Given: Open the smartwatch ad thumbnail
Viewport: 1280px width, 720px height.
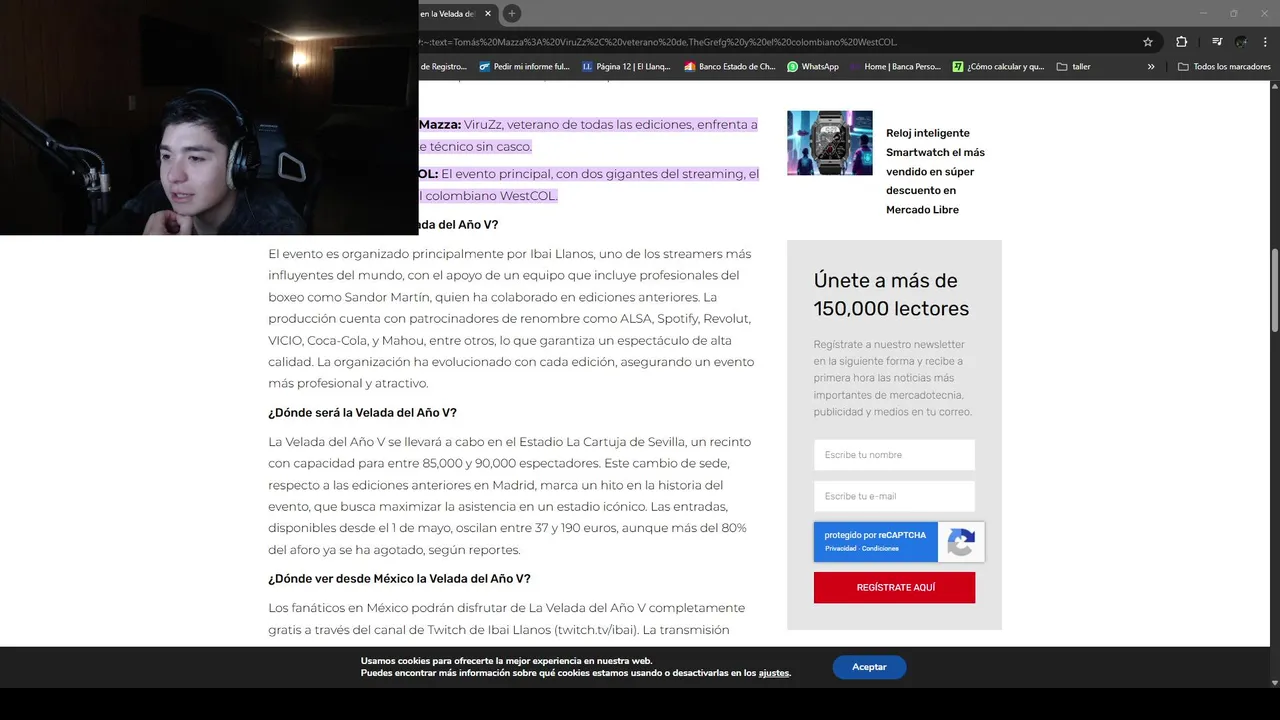Looking at the screenshot, I should 829,143.
